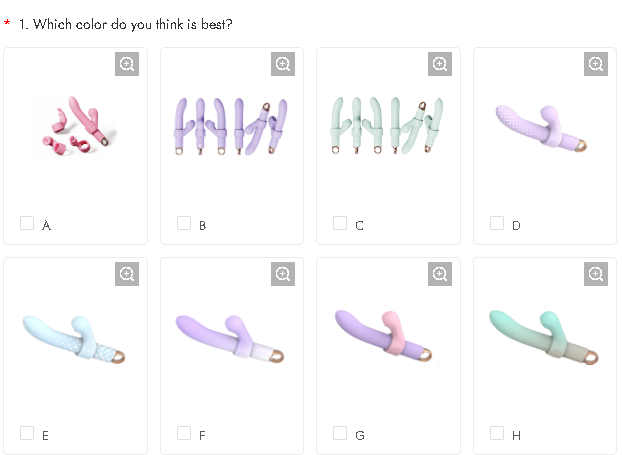Tick option C checkbox
Image resolution: width=622 pixels, height=455 pixels.
click(x=340, y=223)
